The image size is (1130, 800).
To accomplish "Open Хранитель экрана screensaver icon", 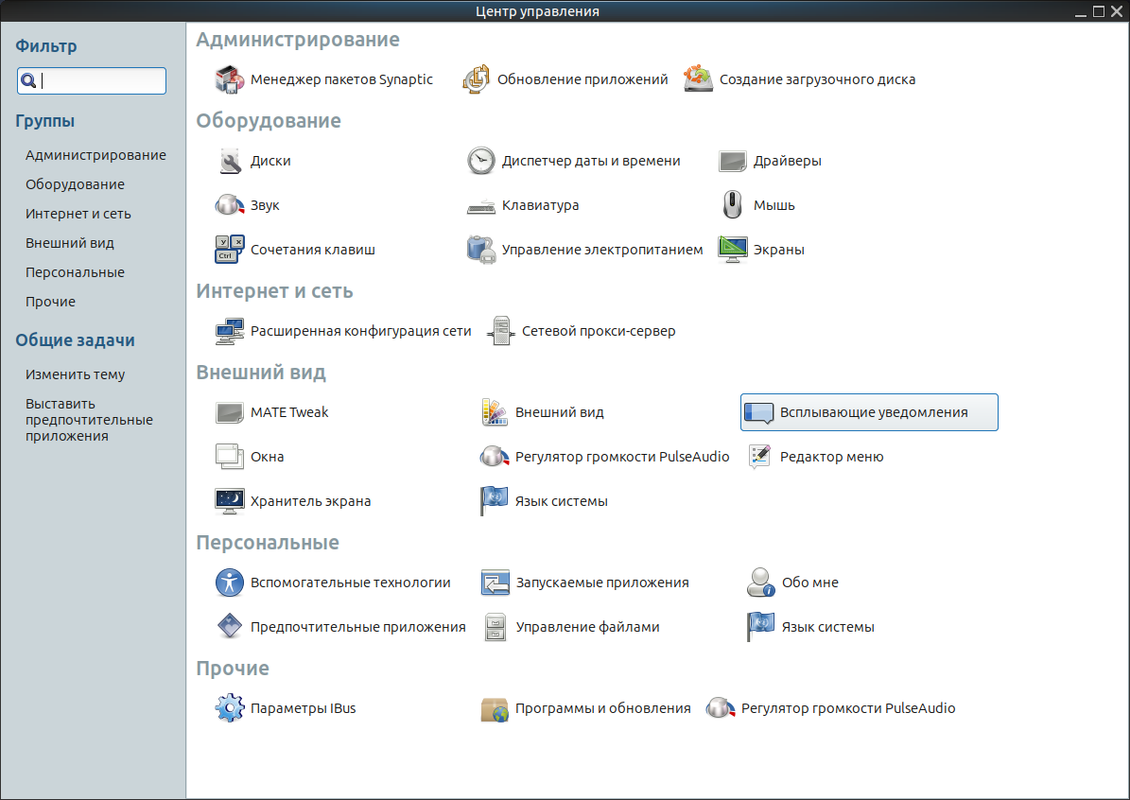I will pos(229,501).
